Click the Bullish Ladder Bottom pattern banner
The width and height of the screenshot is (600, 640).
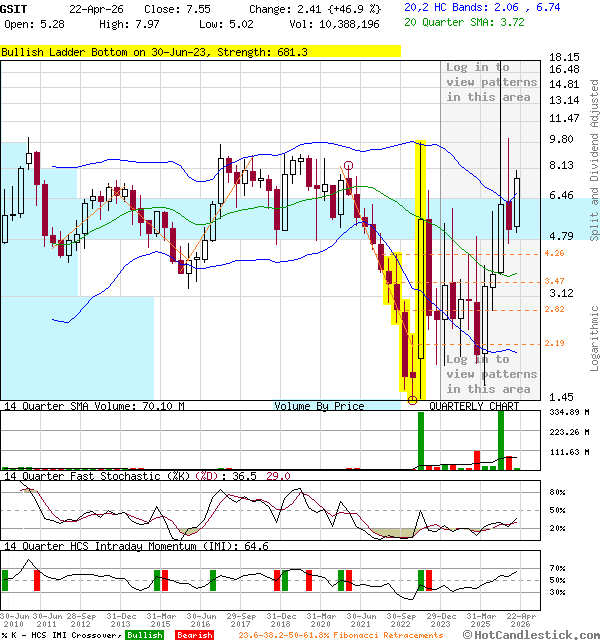point(200,52)
